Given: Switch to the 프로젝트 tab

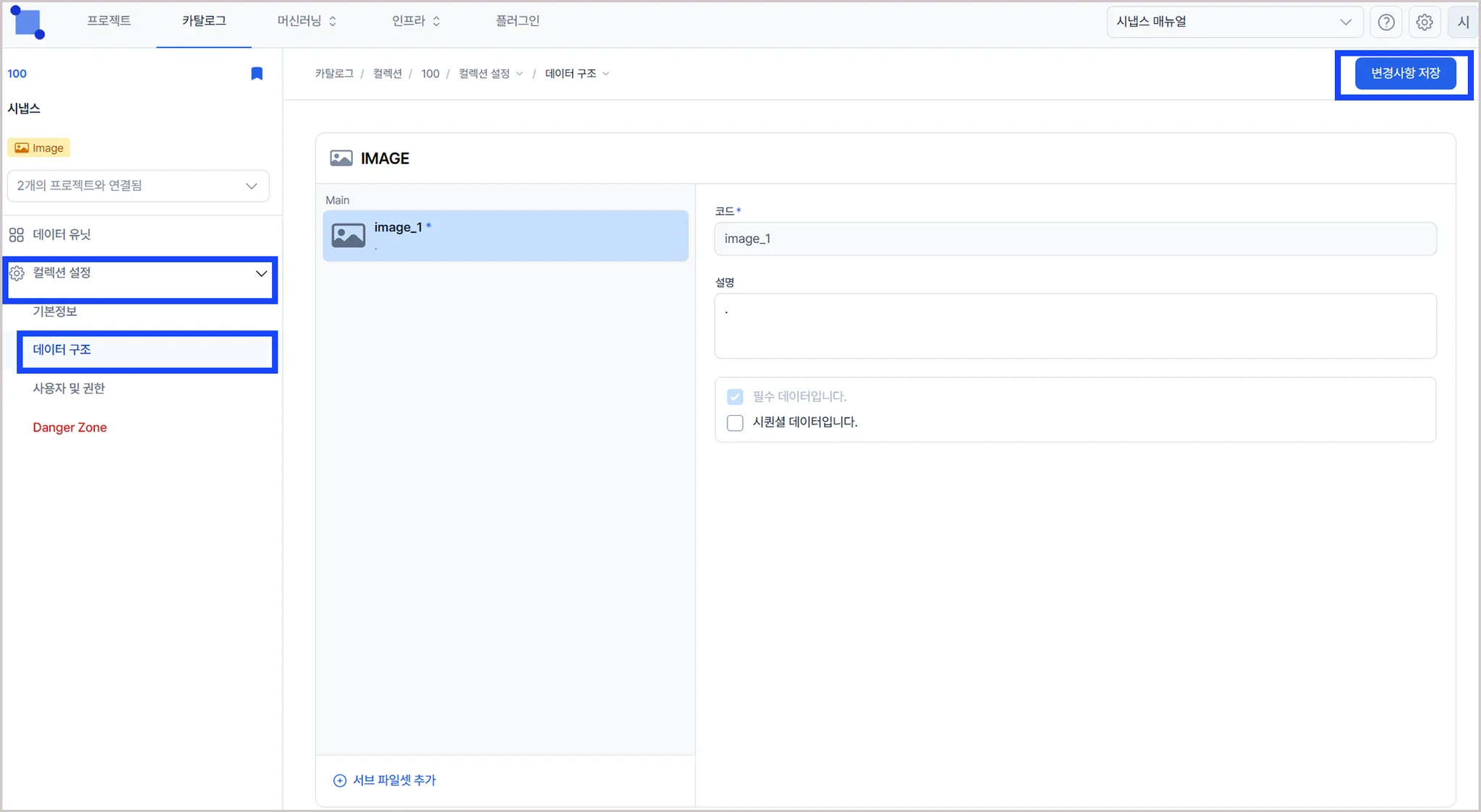Looking at the screenshot, I should point(109,22).
